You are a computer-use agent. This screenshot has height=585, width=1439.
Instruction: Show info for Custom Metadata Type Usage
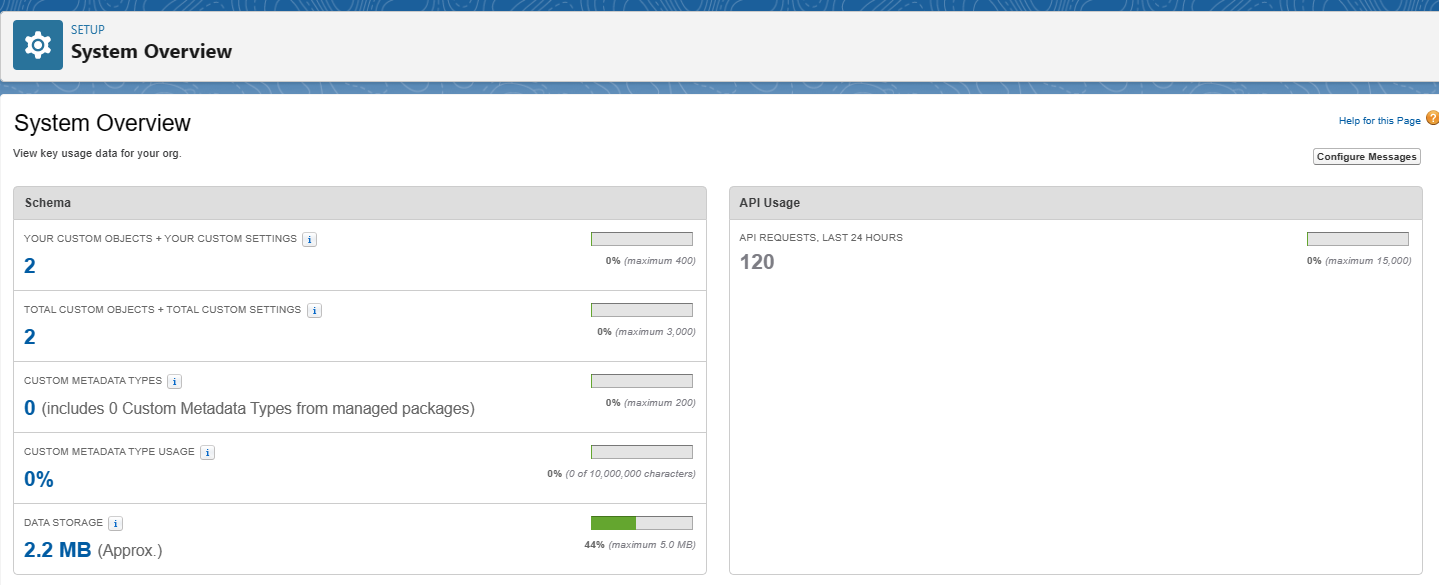tap(207, 453)
